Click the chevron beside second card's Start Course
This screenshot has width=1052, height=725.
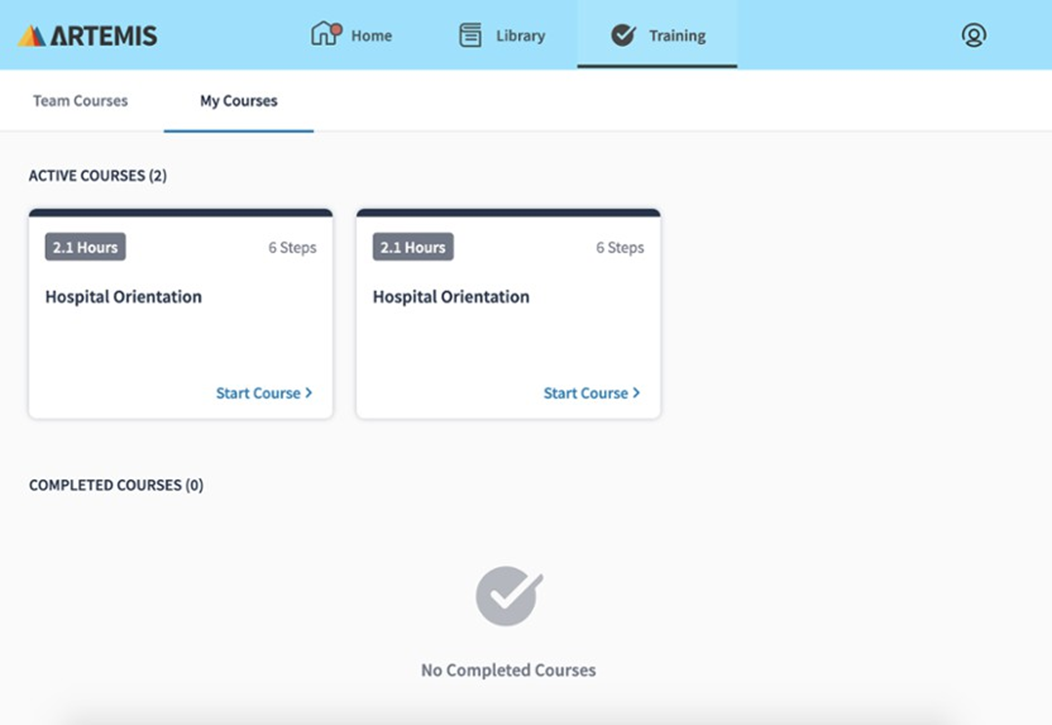pos(637,393)
